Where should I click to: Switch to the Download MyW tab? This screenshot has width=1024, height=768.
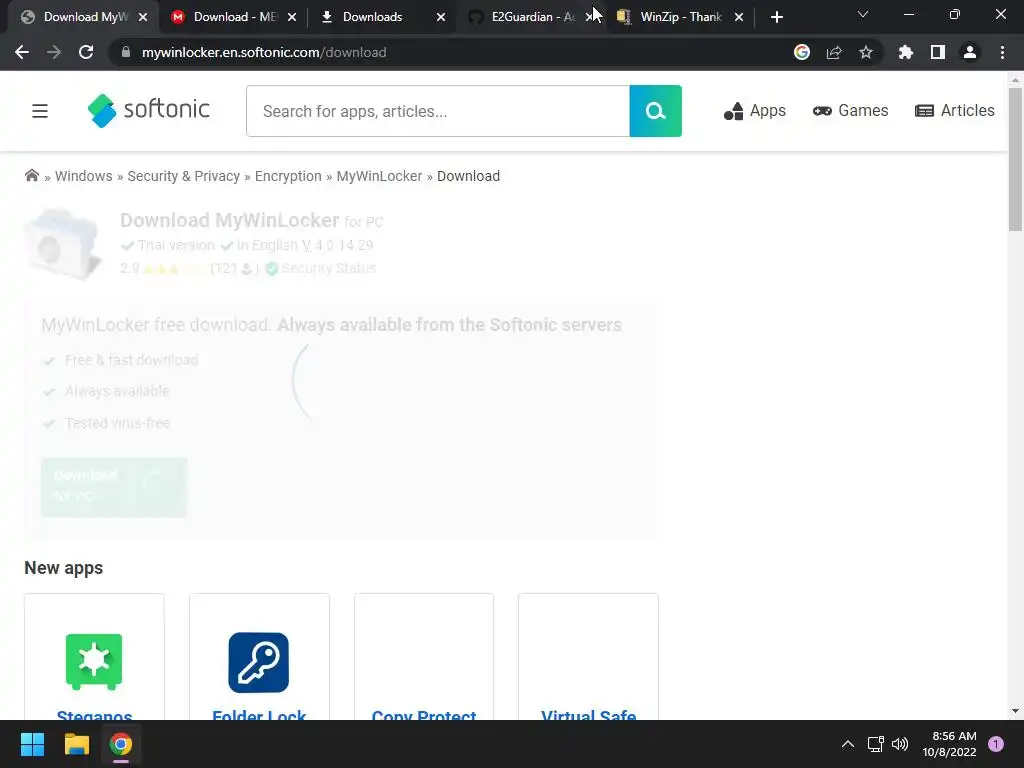[83, 17]
